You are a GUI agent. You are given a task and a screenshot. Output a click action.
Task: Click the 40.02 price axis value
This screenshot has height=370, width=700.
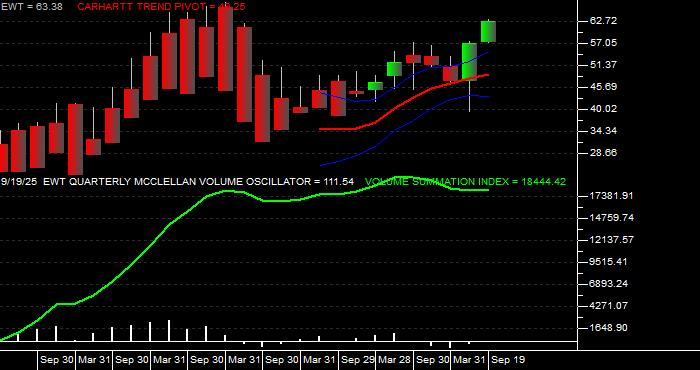[603, 108]
